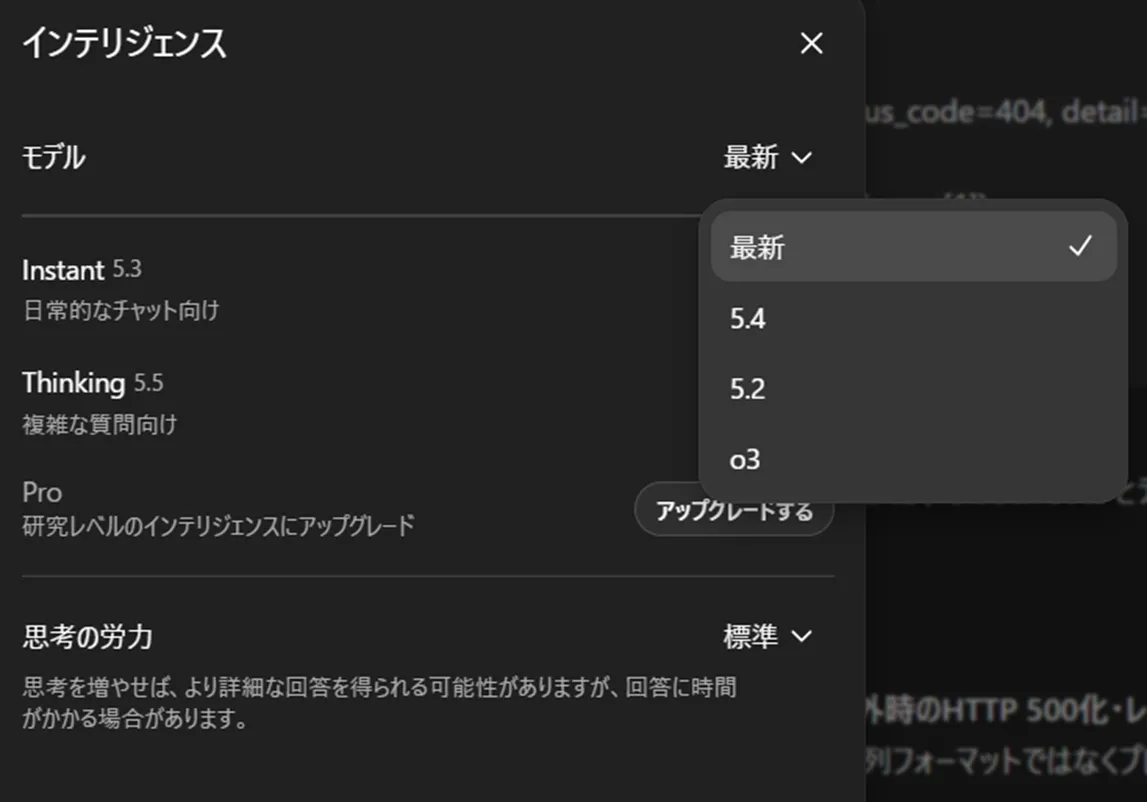The height and width of the screenshot is (802, 1147).
Task: Click the アップグレードする upgrade button
Action: click(734, 510)
